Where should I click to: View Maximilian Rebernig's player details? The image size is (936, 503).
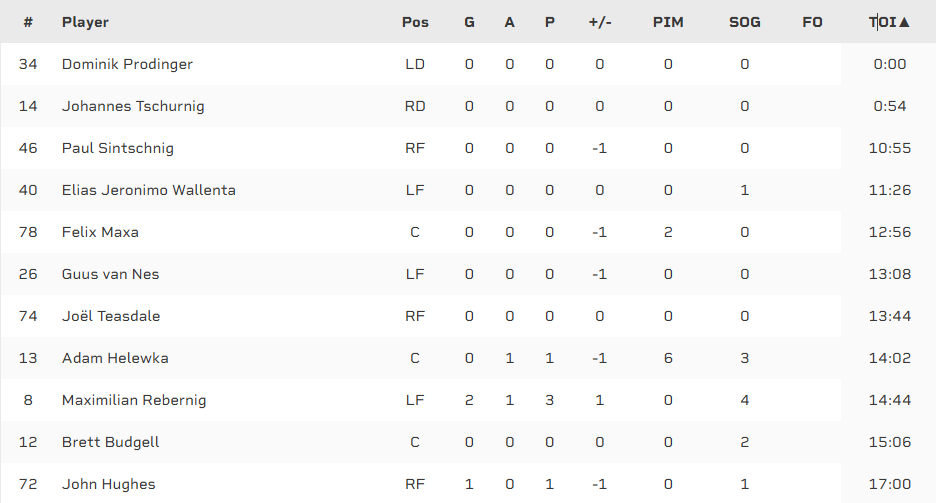pyautogui.click(x=134, y=400)
